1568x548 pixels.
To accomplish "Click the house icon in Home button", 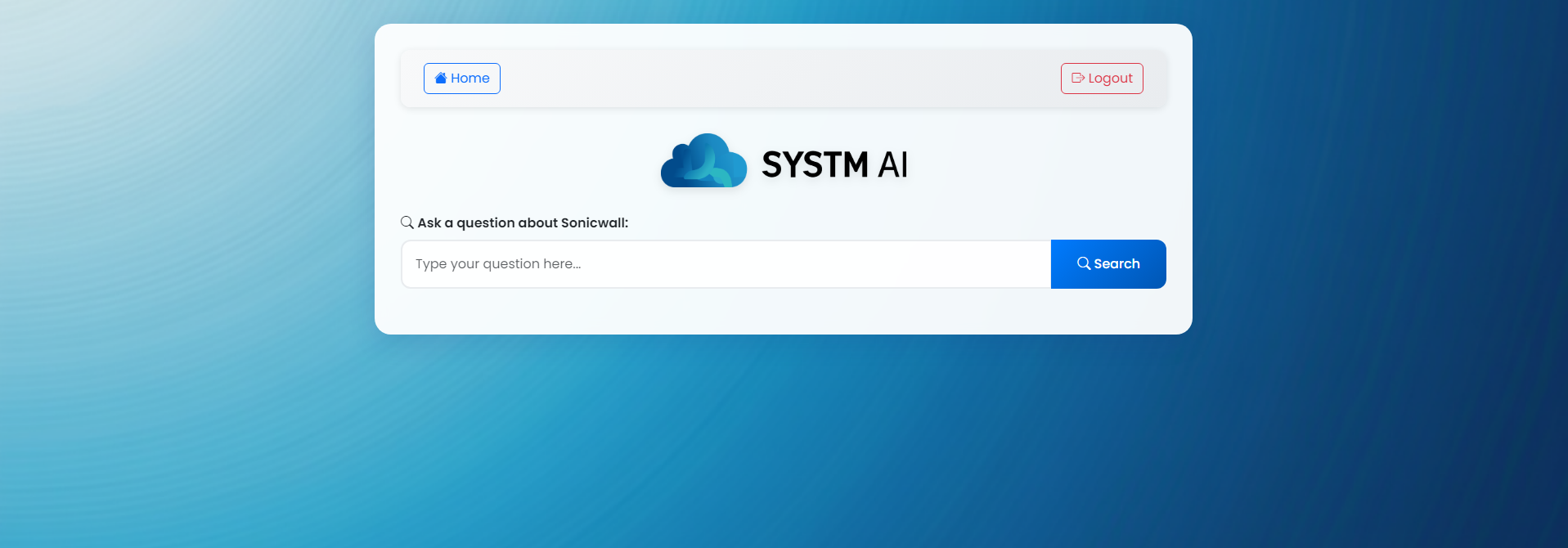I will coord(441,79).
